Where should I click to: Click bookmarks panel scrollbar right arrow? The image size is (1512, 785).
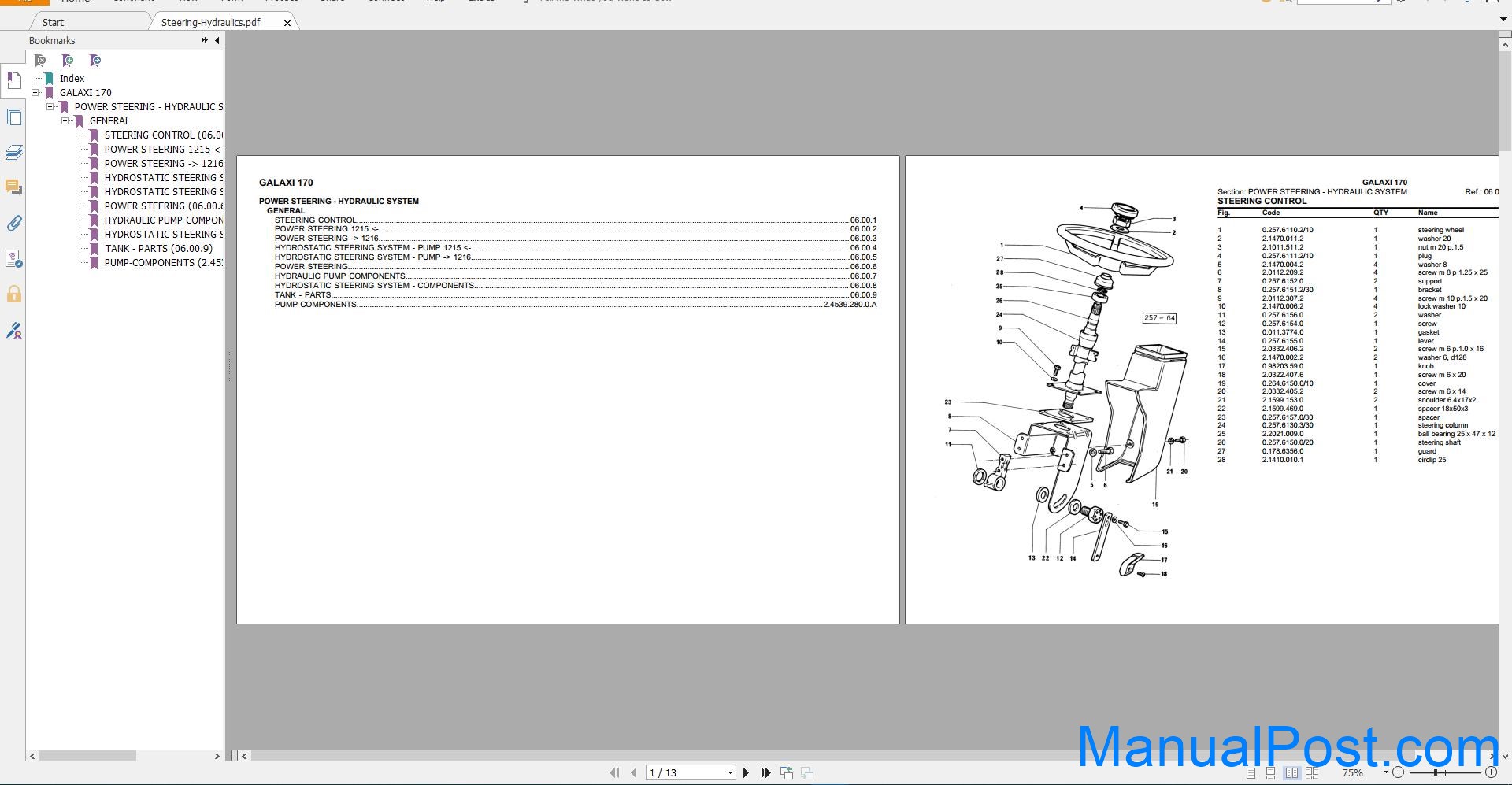217,756
